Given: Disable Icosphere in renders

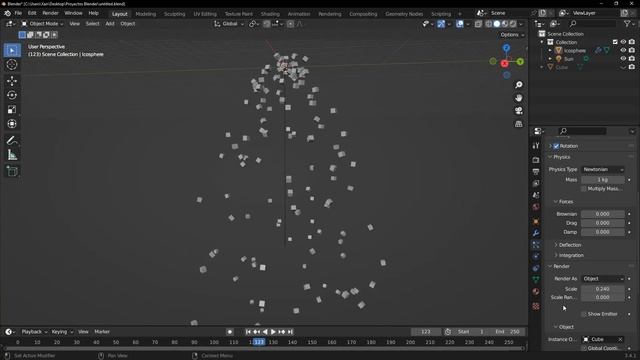Looking at the screenshot, I should pyautogui.click(x=632, y=50).
